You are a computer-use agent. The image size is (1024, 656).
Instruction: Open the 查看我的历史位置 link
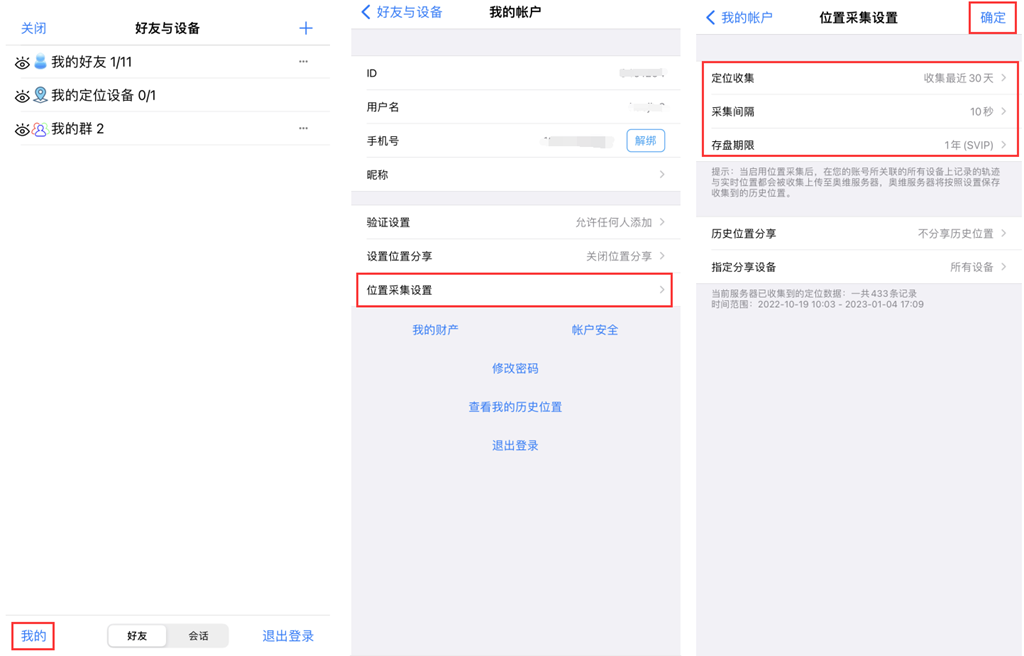515,407
